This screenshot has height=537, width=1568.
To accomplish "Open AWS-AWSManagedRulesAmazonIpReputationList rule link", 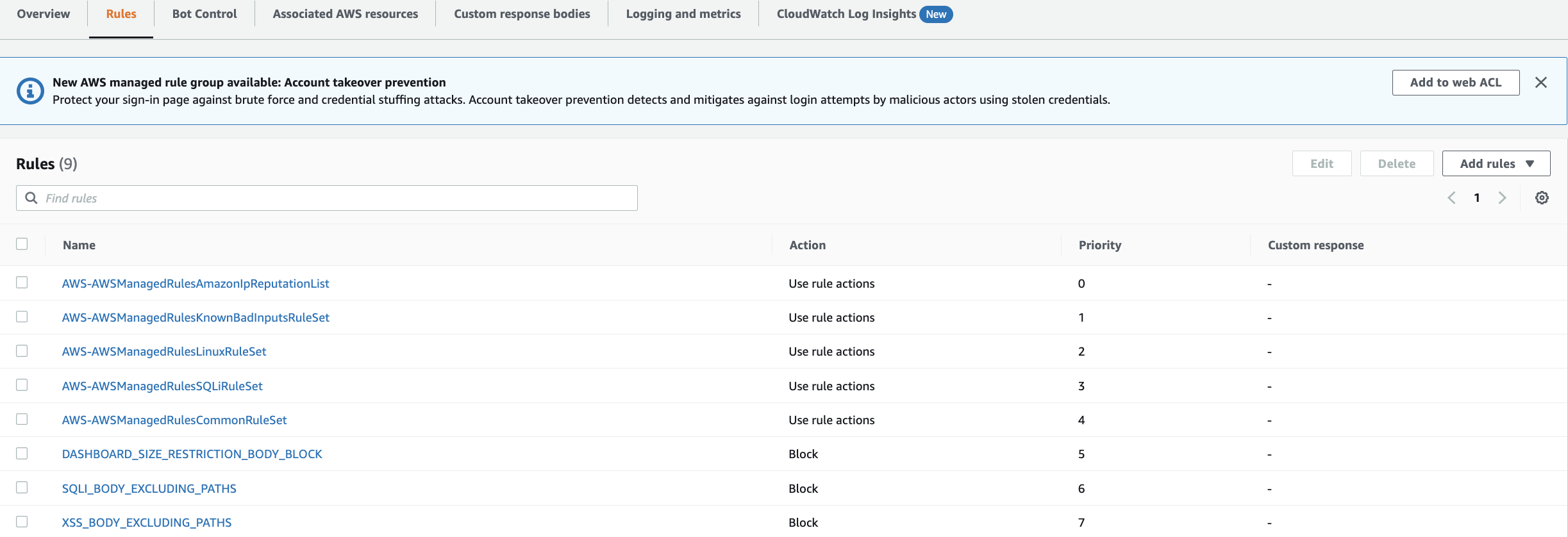I will coord(196,284).
